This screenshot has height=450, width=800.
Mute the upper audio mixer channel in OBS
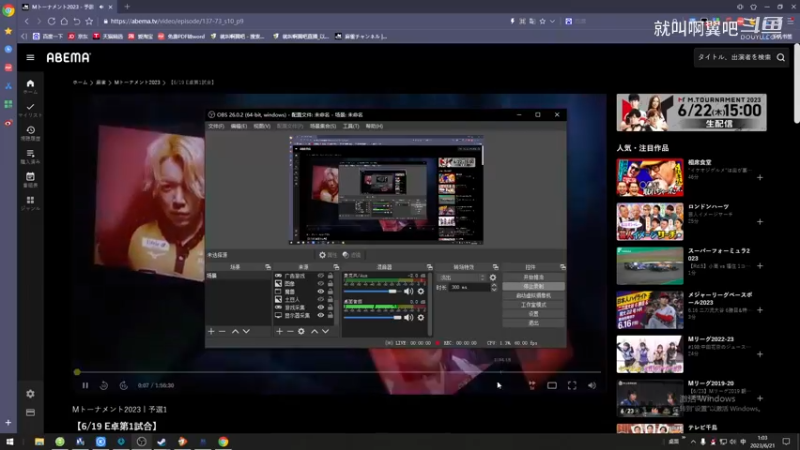(408, 291)
